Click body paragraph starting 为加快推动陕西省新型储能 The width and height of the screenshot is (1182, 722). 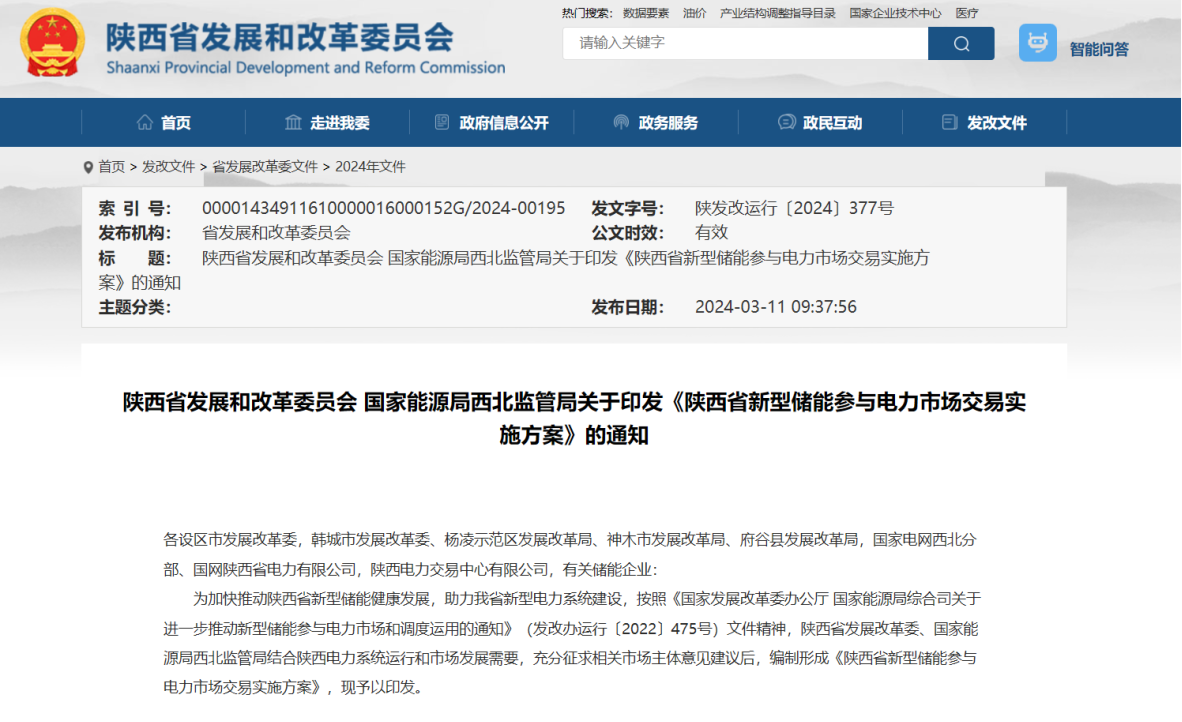click(572, 643)
